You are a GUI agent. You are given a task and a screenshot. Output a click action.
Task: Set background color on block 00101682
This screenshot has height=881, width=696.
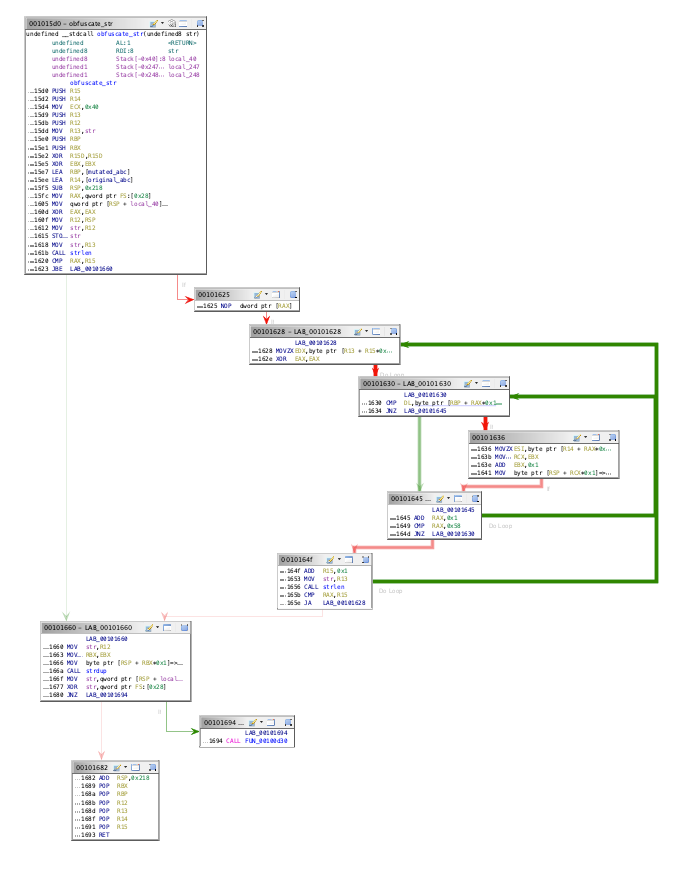(x=117, y=768)
